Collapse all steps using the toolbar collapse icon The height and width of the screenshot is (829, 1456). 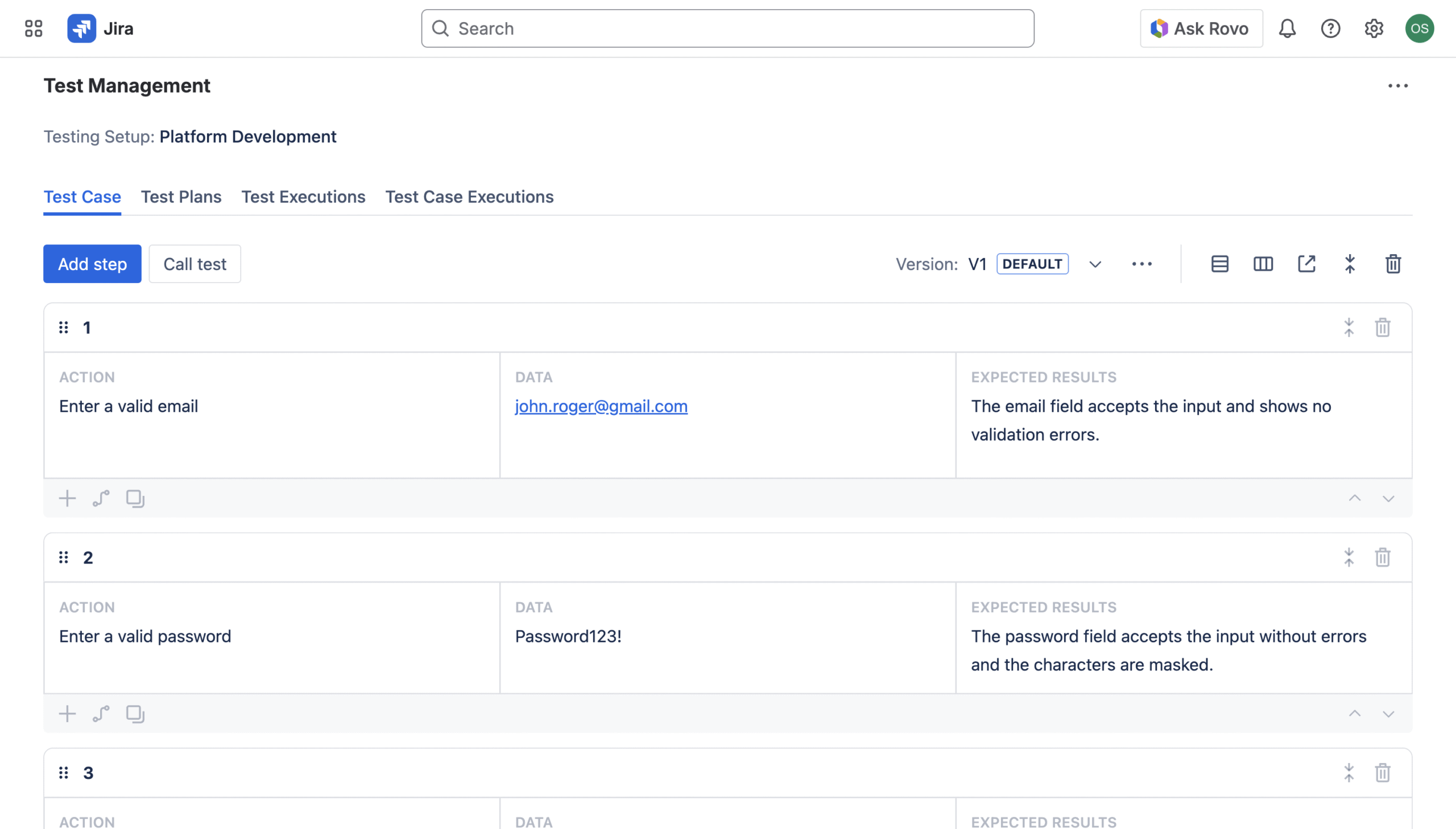point(1350,264)
